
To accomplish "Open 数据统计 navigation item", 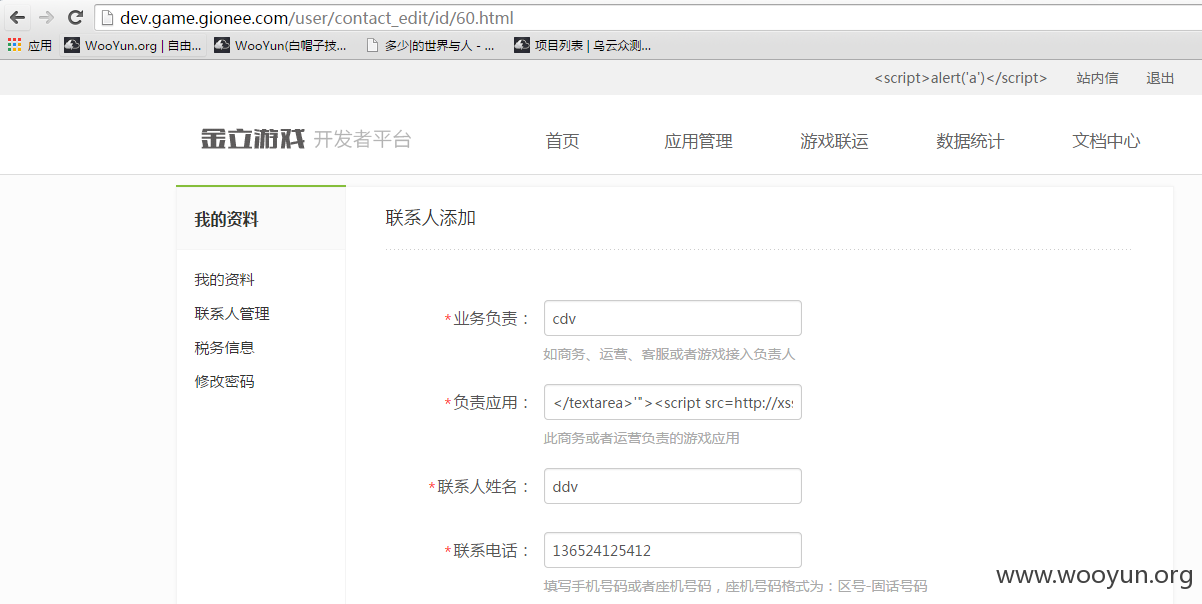I will 970,141.
